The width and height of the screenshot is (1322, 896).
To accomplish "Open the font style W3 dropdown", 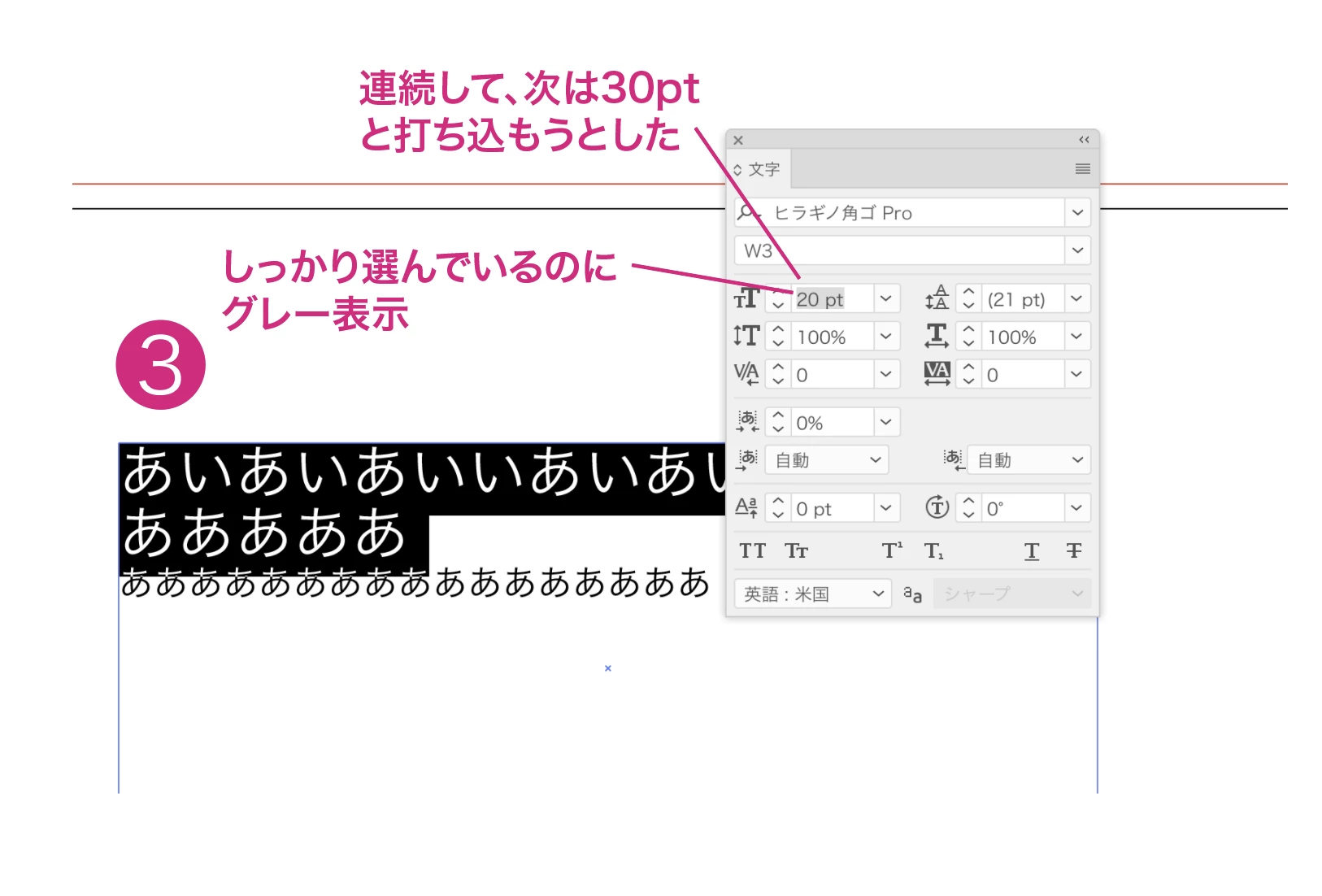I will point(1077,250).
